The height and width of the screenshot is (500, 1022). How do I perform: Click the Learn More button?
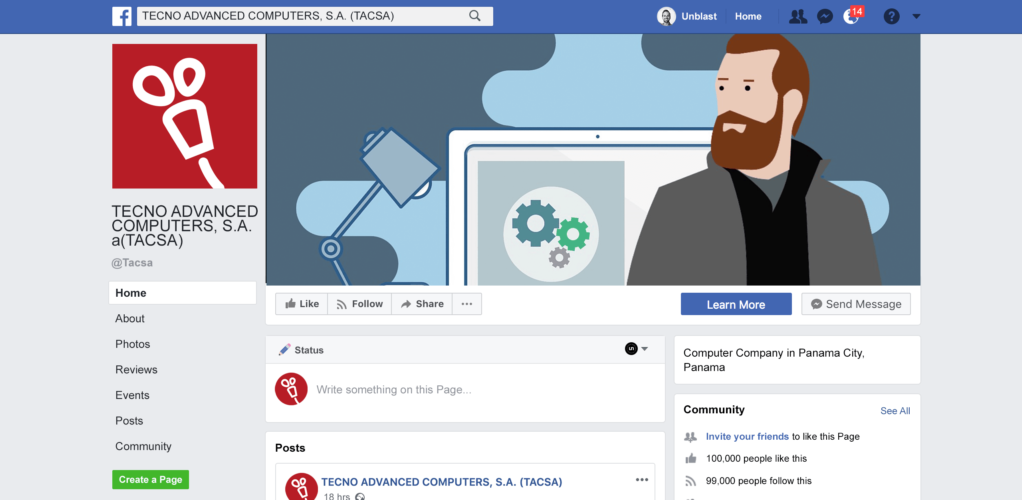coord(736,304)
